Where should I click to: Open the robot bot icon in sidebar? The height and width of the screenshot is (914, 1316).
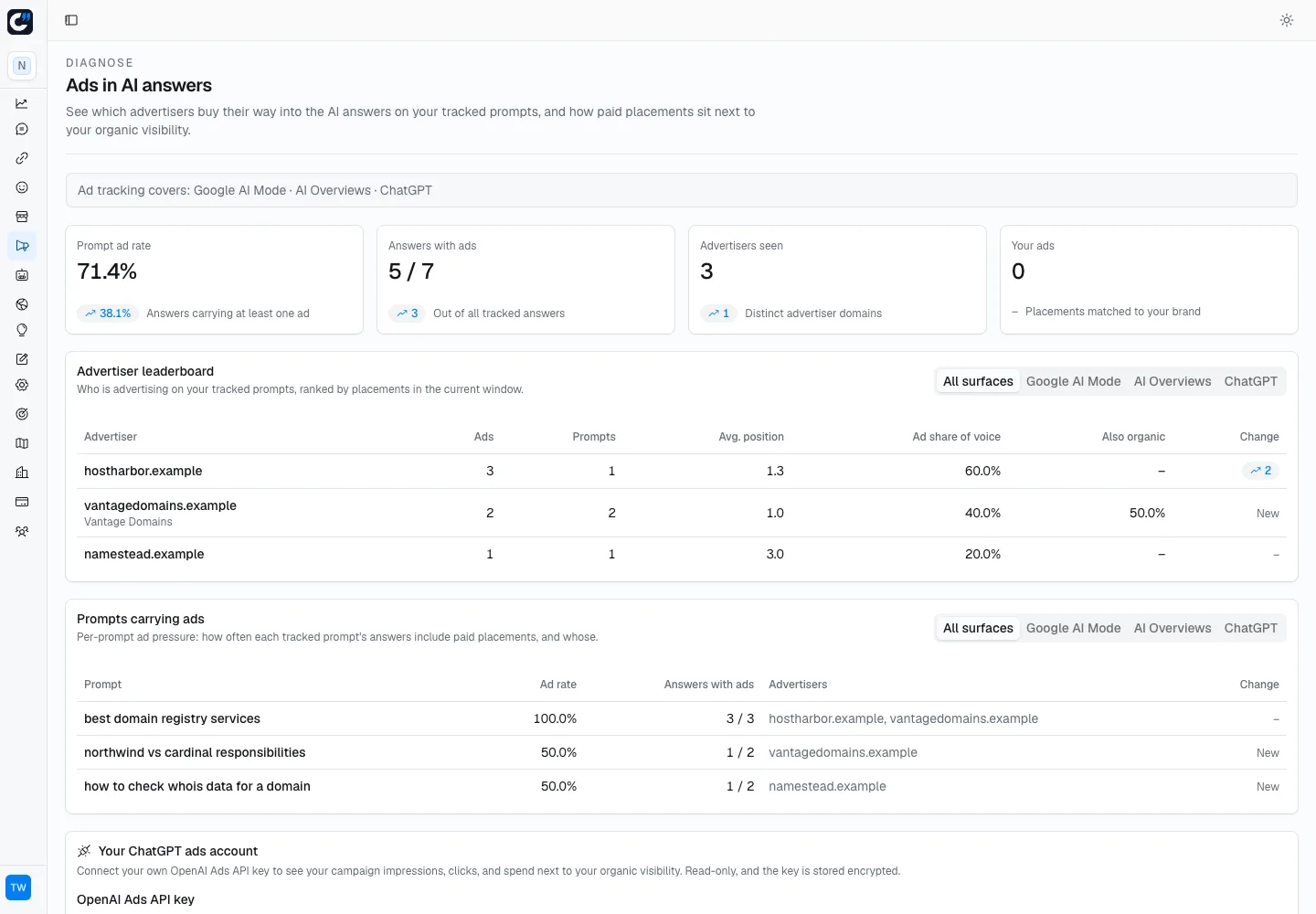tap(22, 275)
